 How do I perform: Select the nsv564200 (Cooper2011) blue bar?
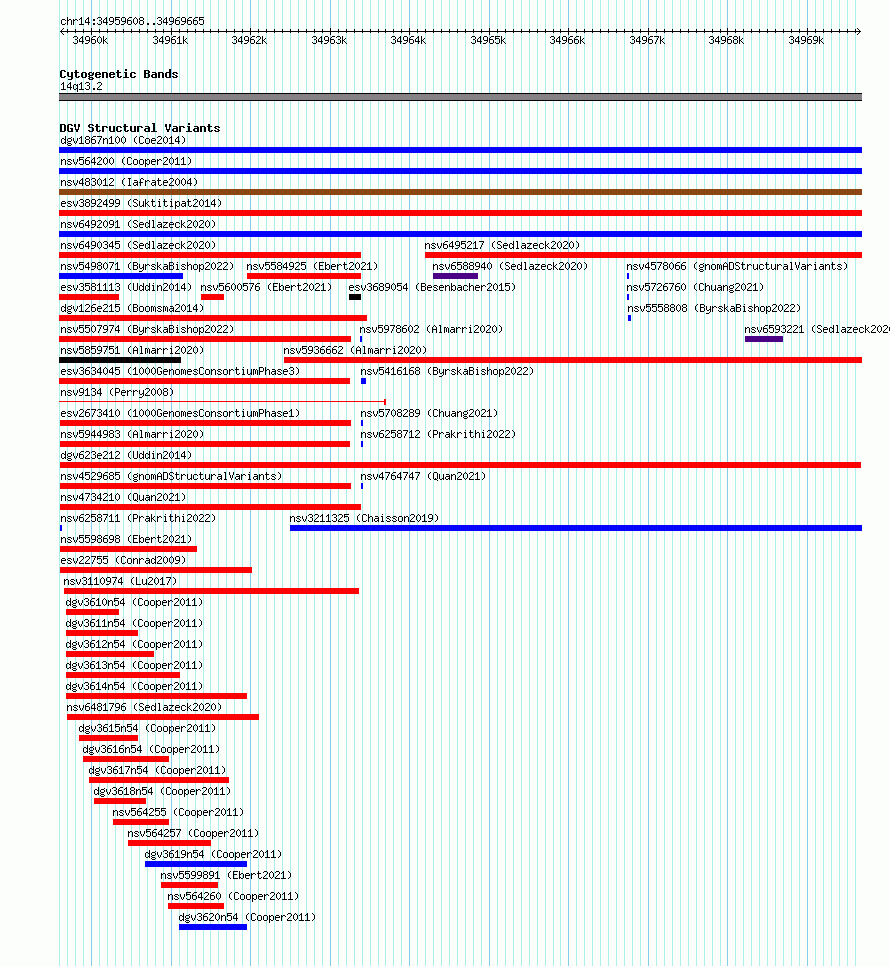[x=460, y=171]
